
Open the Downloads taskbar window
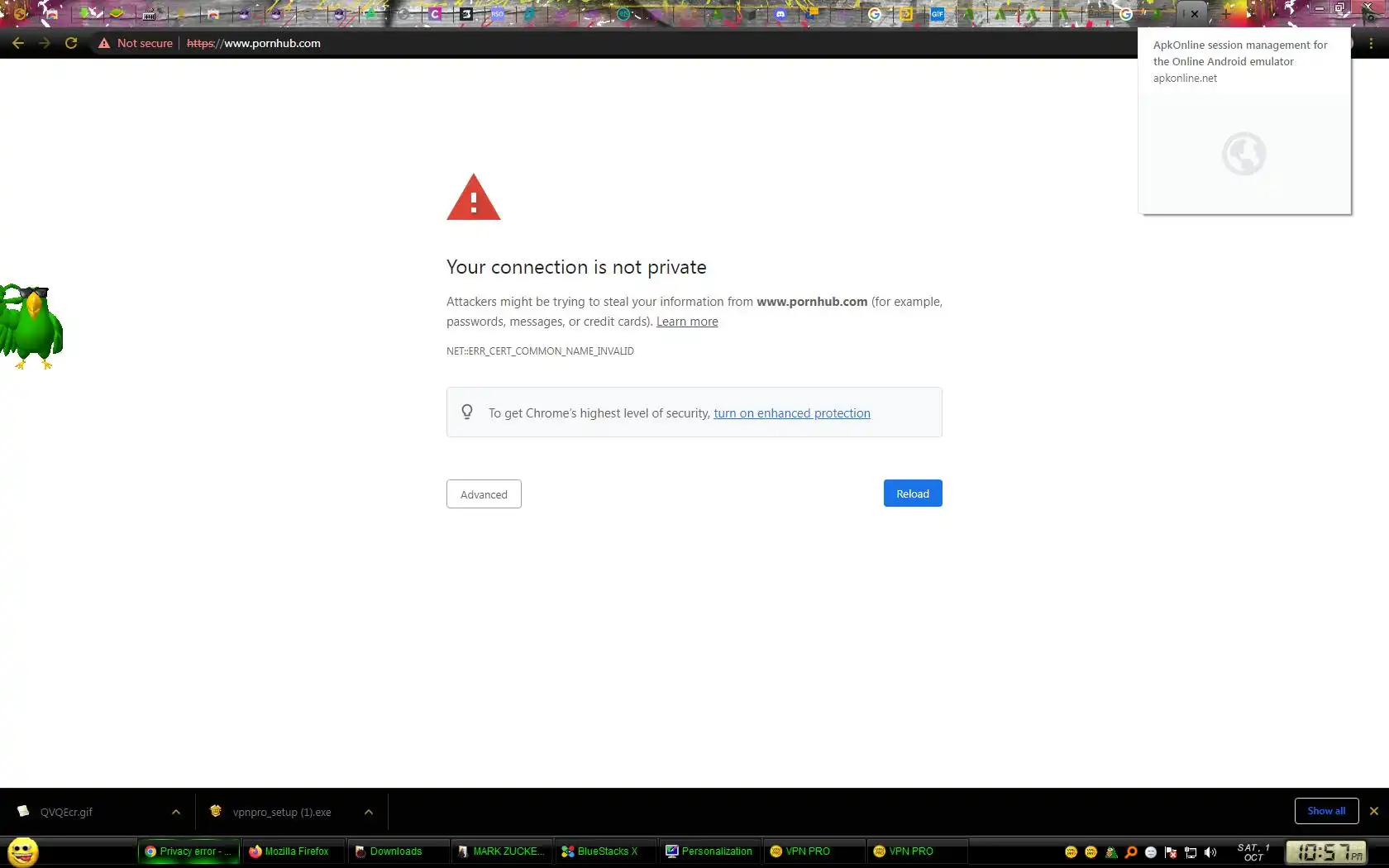coord(399,851)
